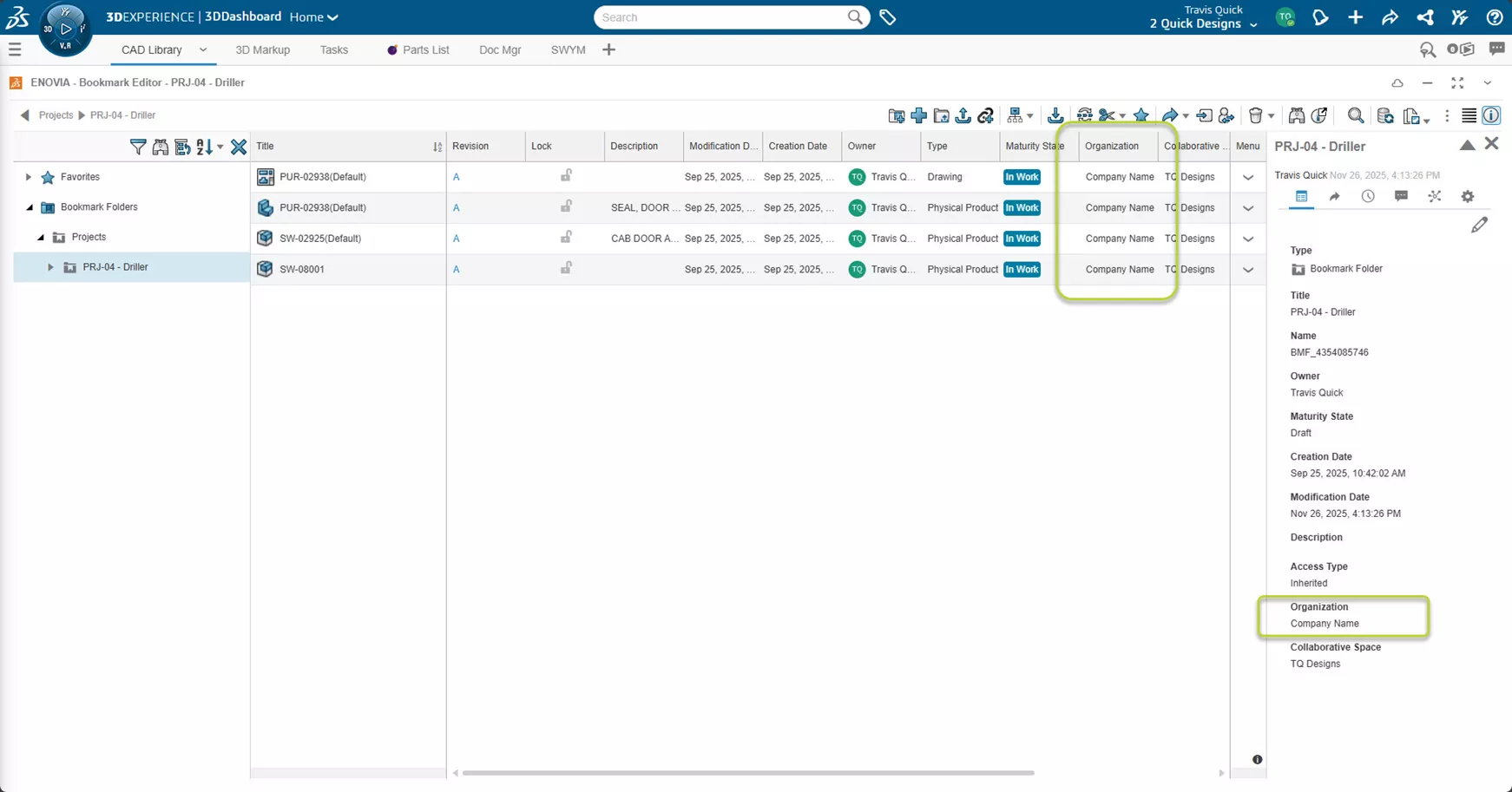
Task: Switch to the 3D Markup tab
Action: tap(262, 49)
